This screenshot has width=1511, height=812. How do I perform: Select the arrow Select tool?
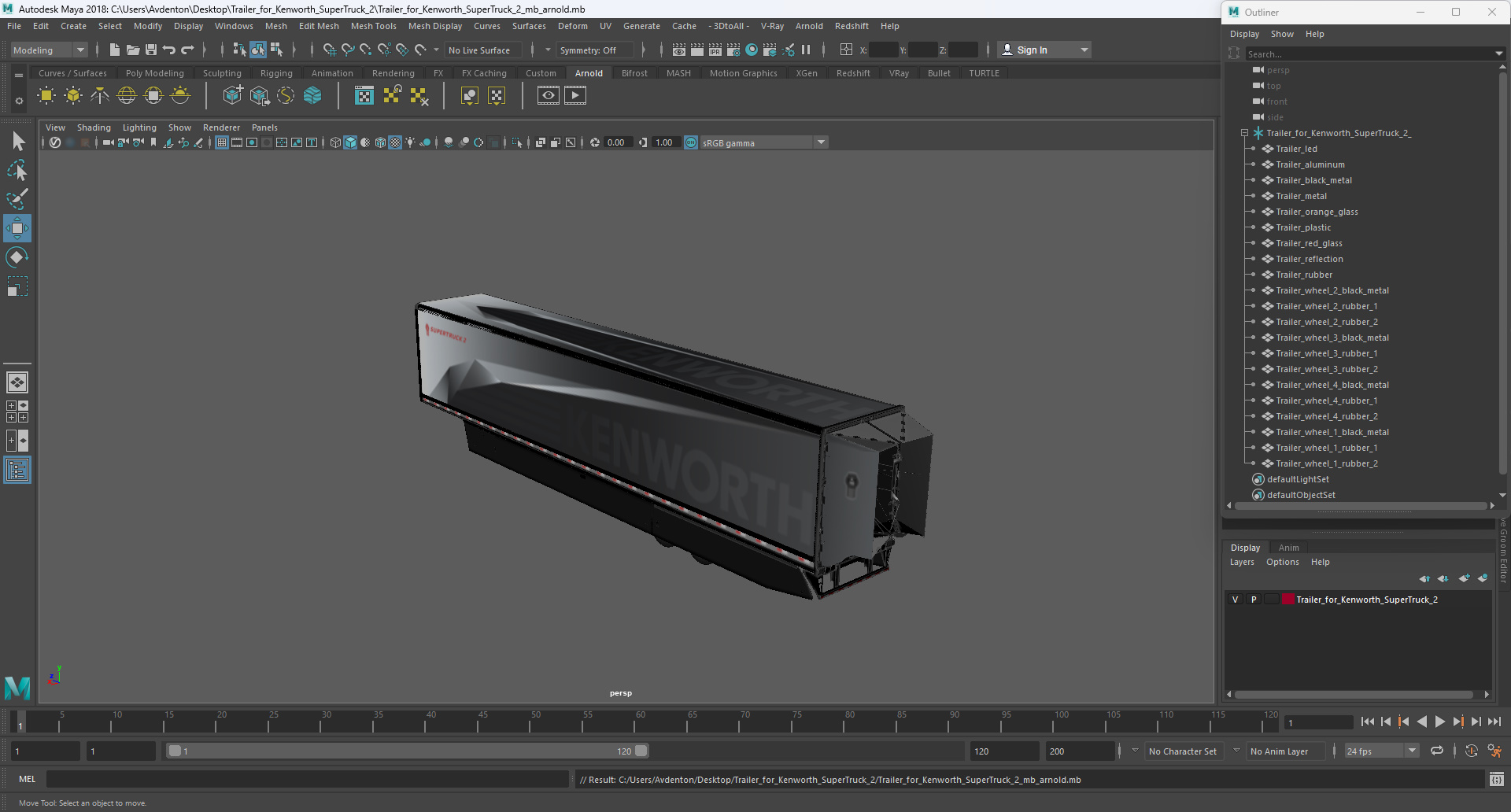click(17, 142)
